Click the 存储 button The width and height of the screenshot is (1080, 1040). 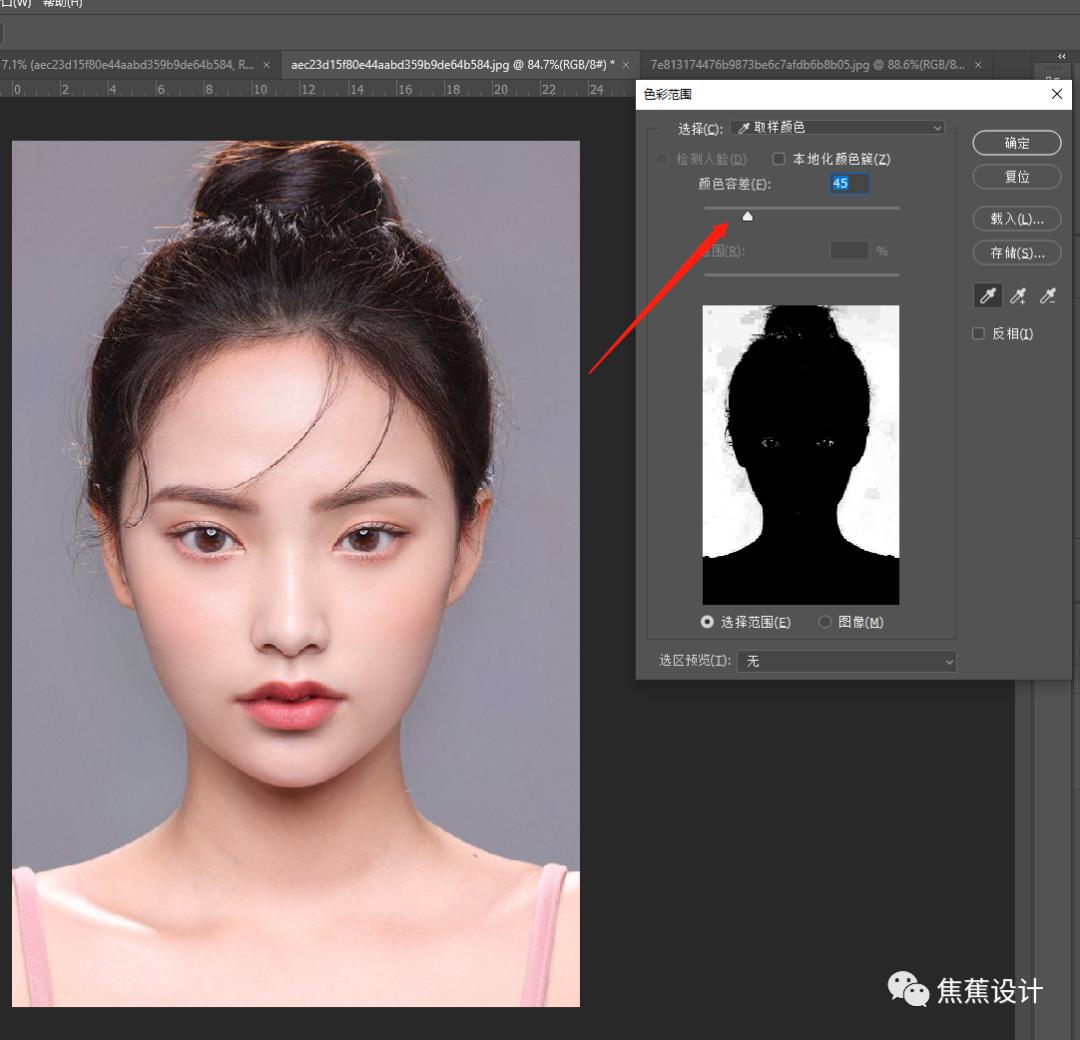[x=1016, y=252]
